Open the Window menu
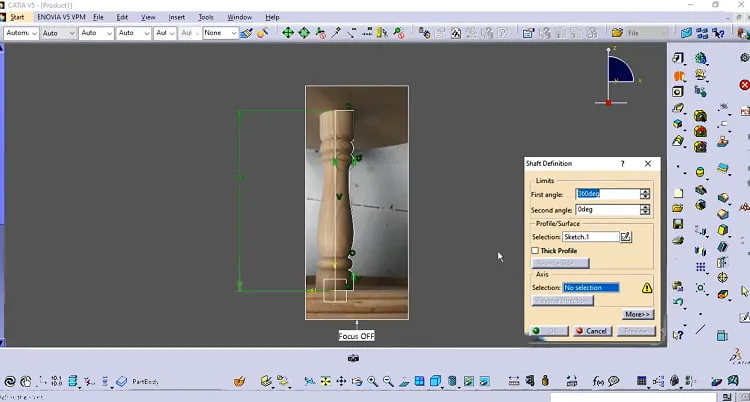This screenshot has width=750, height=402. click(x=240, y=17)
